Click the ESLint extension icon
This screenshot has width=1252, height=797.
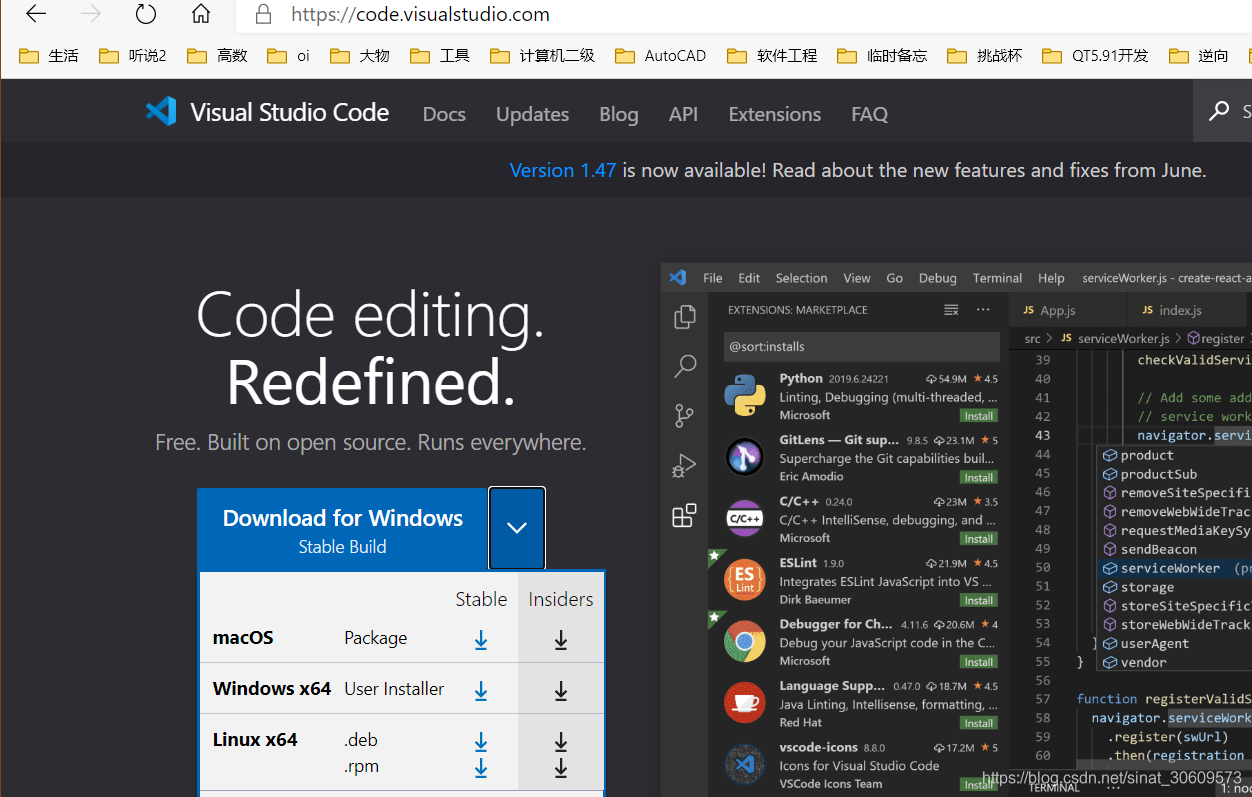click(745, 580)
